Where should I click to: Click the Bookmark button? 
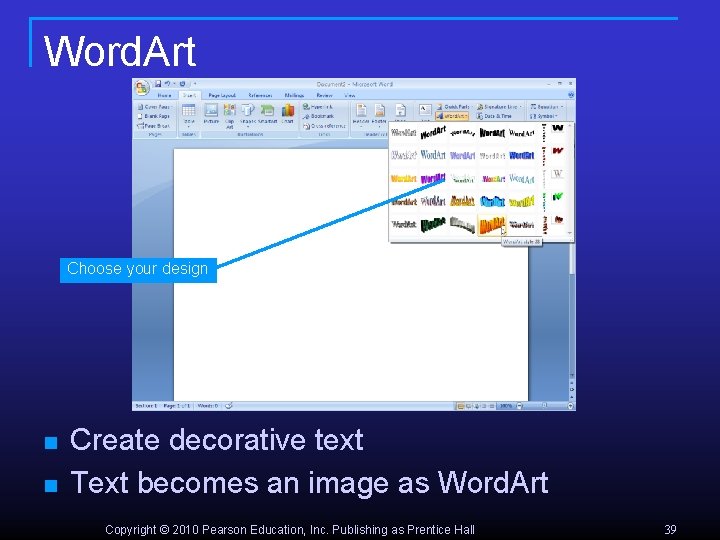click(318, 116)
